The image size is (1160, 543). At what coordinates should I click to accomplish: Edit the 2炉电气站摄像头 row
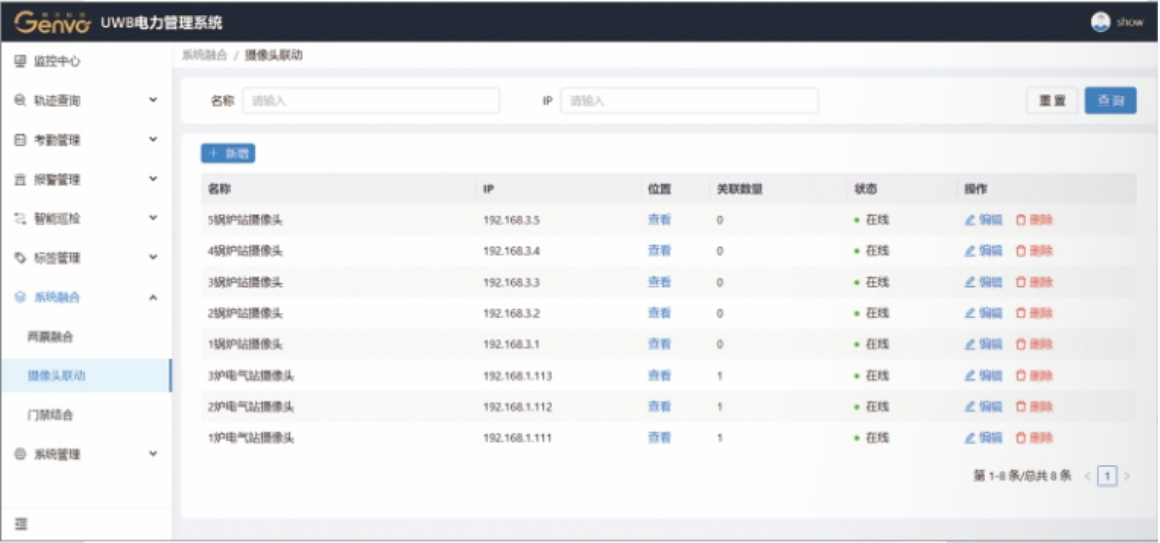pyautogui.click(x=984, y=407)
